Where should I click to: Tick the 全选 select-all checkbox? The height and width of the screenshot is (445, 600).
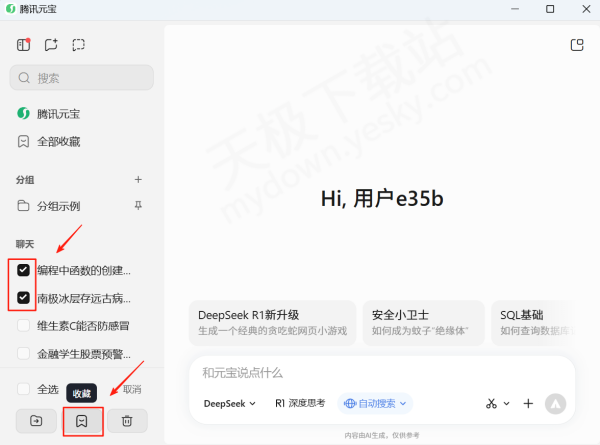click(x=23, y=389)
